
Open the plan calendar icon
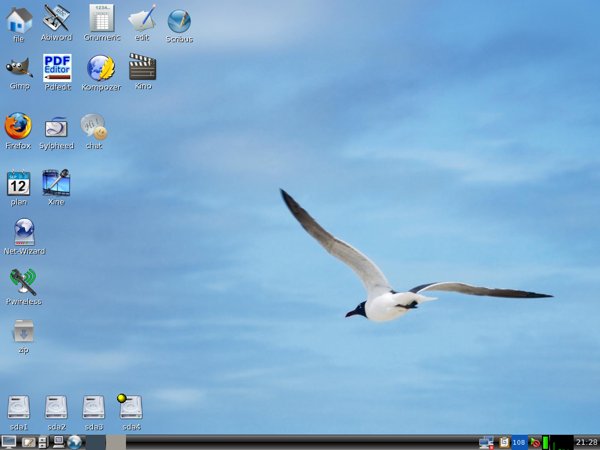(x=18, y=183)
